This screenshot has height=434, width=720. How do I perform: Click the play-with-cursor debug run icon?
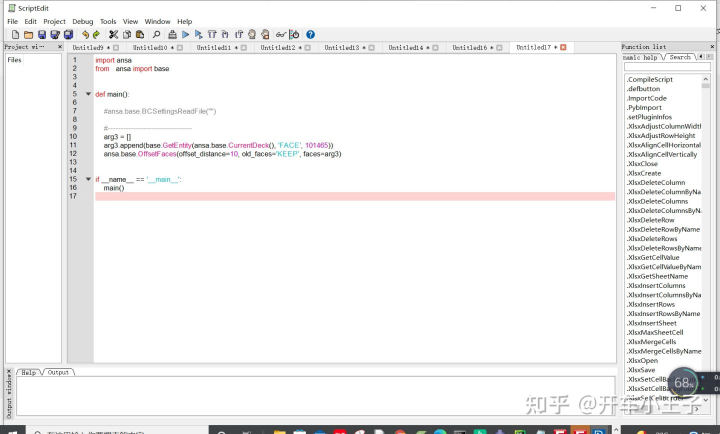click(198, 34)
